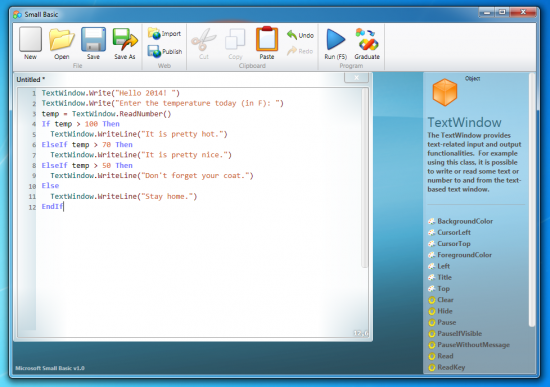
Task: Click code line "Hello 2014!"
Action: [x=110, y=93]
